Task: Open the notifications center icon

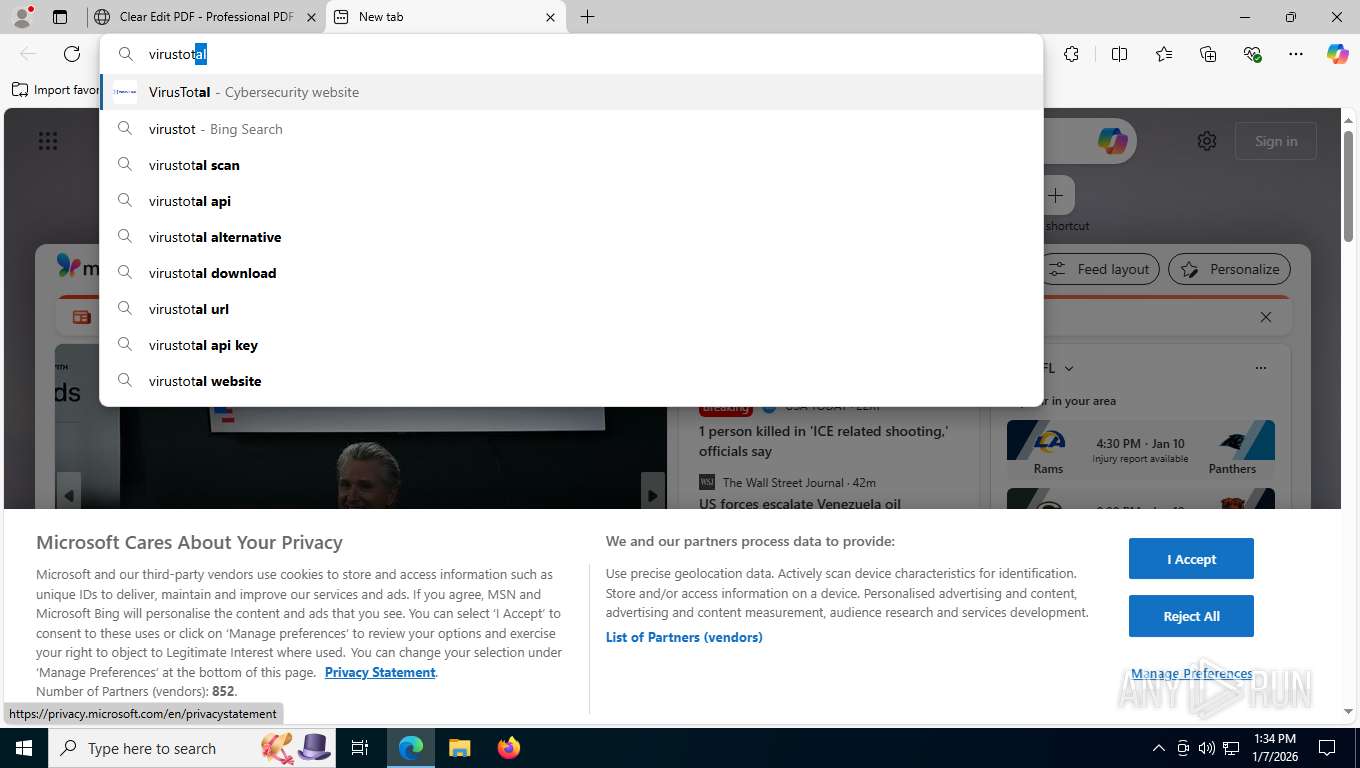Action: [1327, 748]
